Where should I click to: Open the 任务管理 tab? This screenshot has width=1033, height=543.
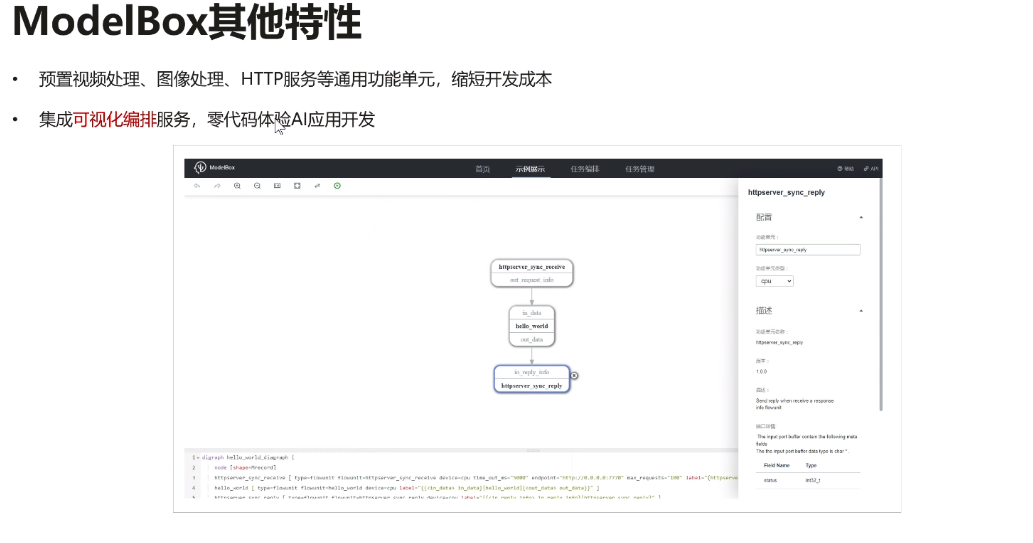(x=640, y=169)
